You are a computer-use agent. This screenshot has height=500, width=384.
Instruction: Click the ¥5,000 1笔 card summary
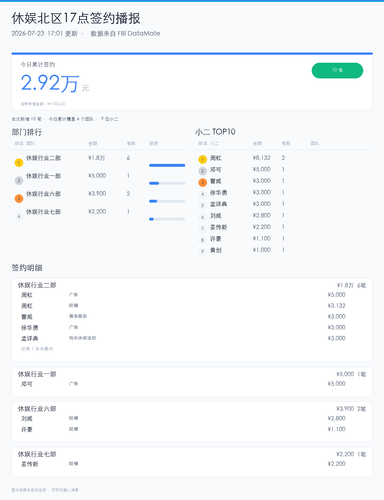[351, 374]
